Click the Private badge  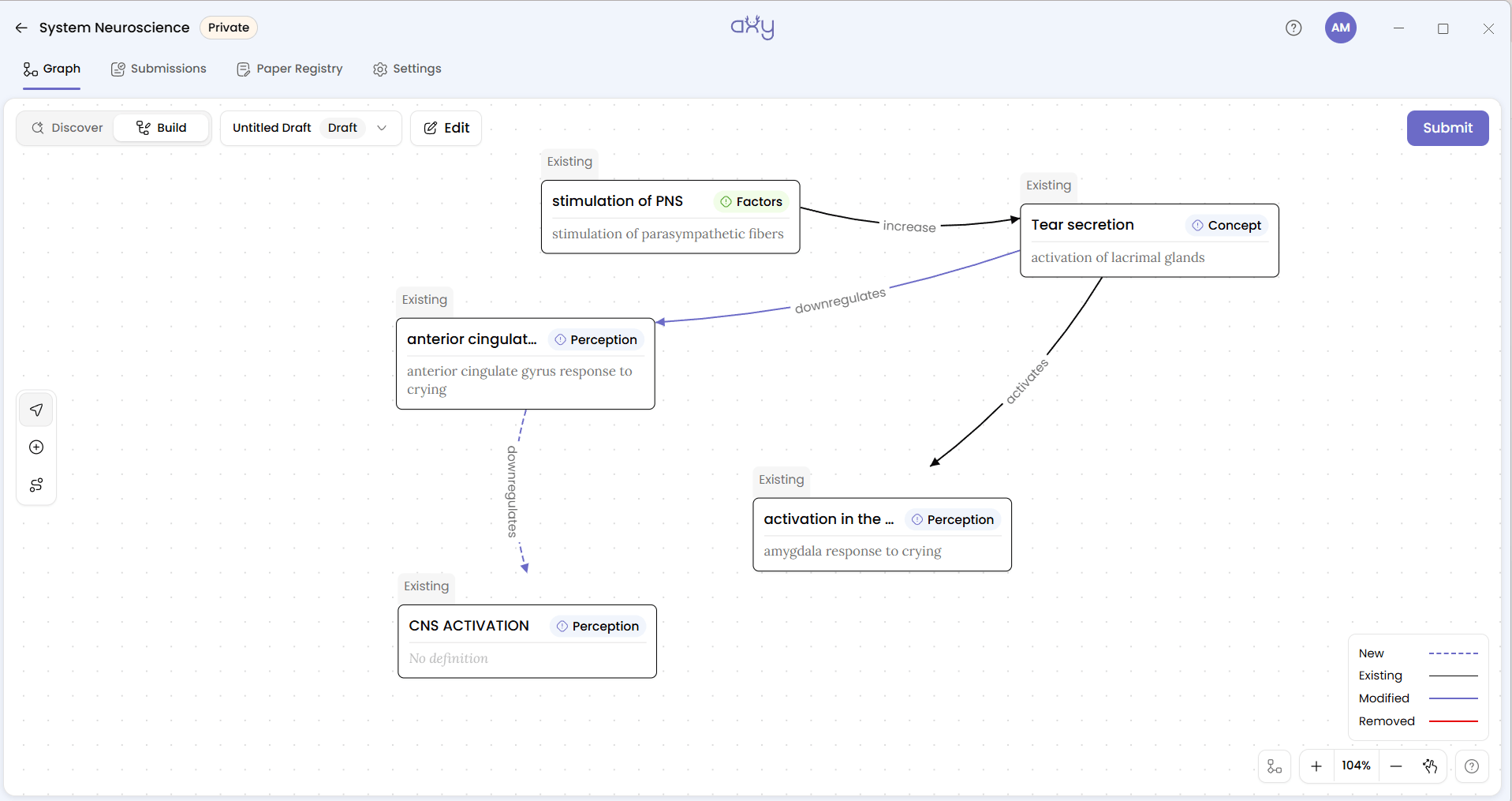(229, 28)
